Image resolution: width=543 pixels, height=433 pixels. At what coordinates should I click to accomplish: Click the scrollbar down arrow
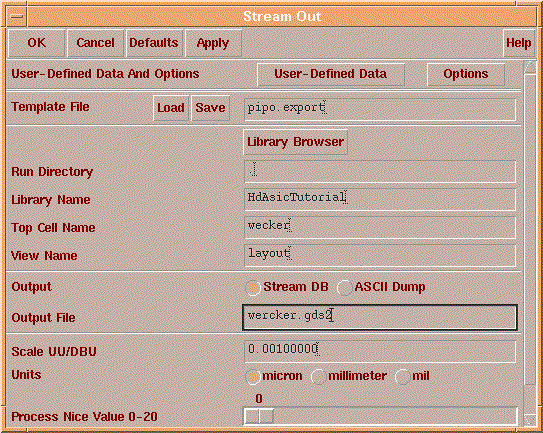pyautogui.click(x=529, y=419)
